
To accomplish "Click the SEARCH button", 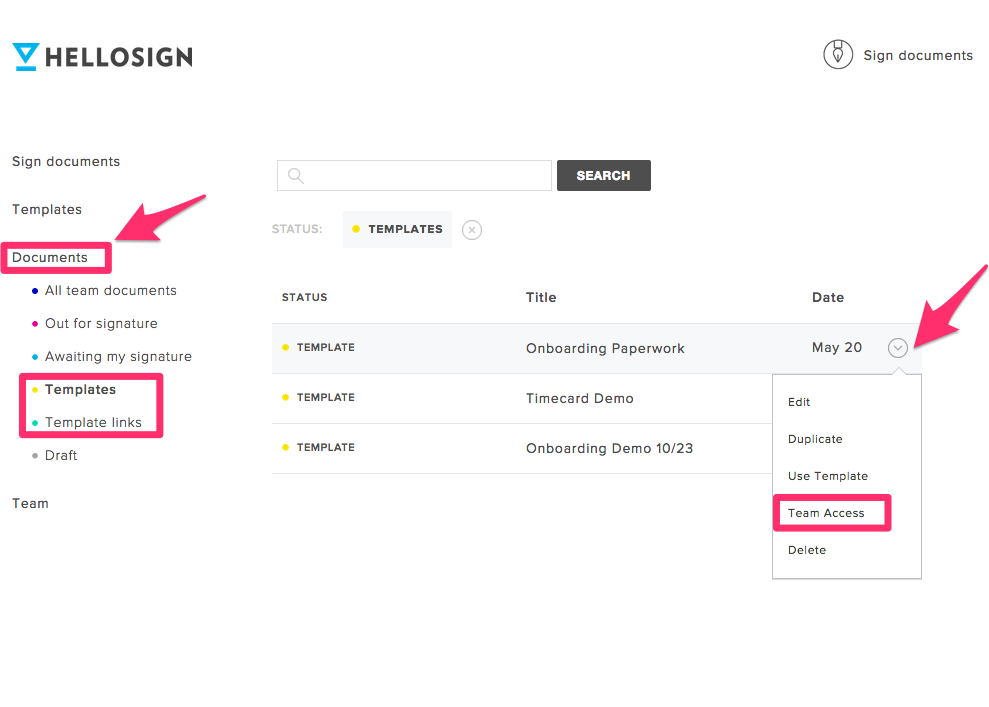I will (x=604, y=175).
